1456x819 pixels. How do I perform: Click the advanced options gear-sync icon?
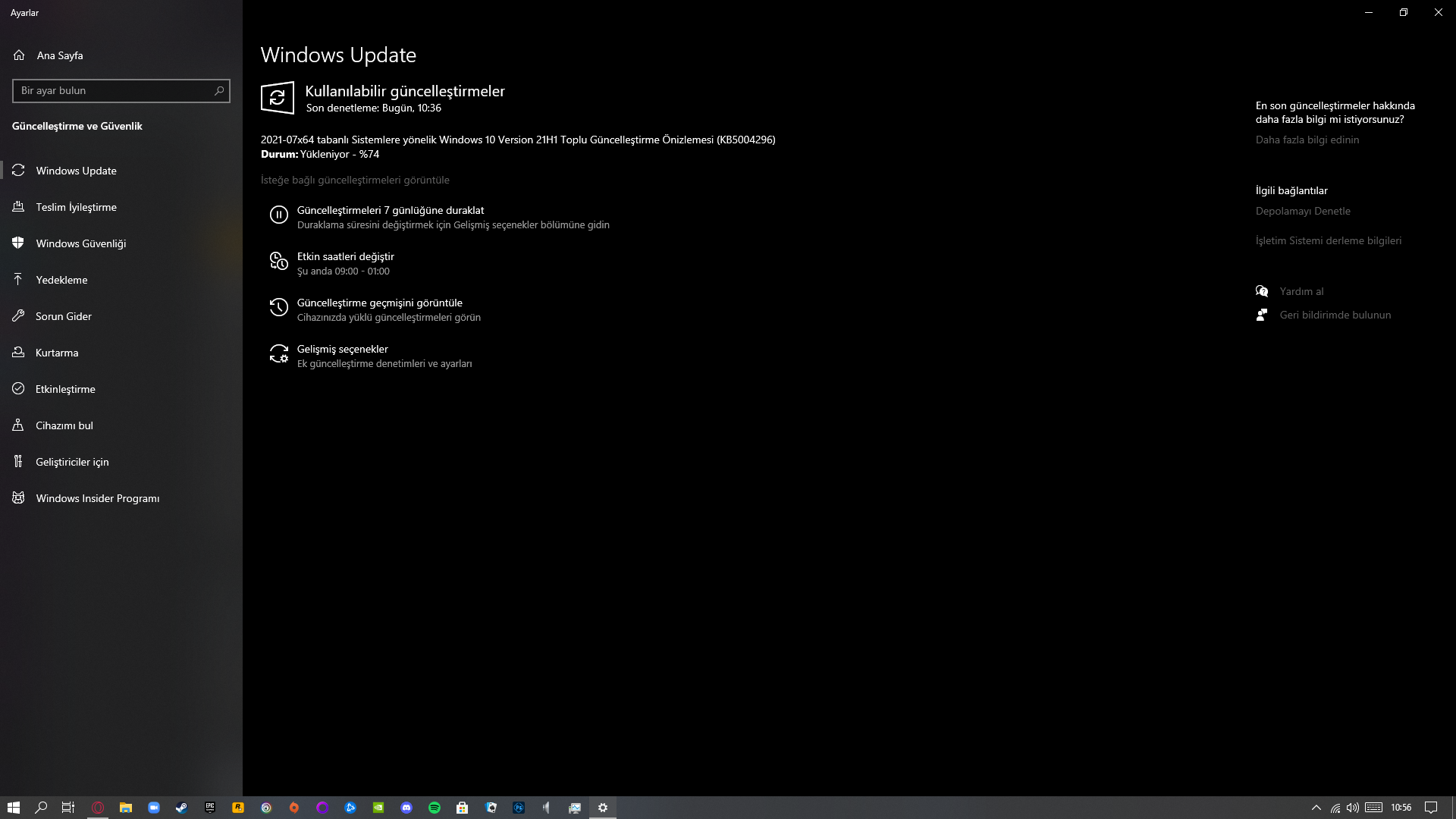(278, 354)
